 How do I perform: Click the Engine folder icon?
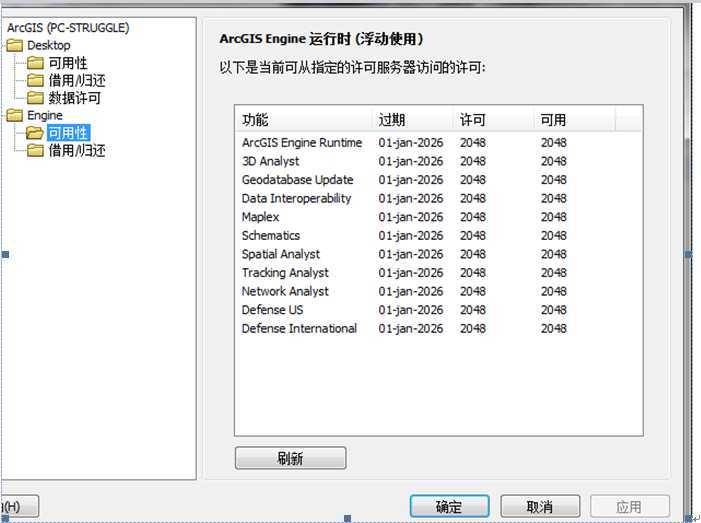click(14, 115)
